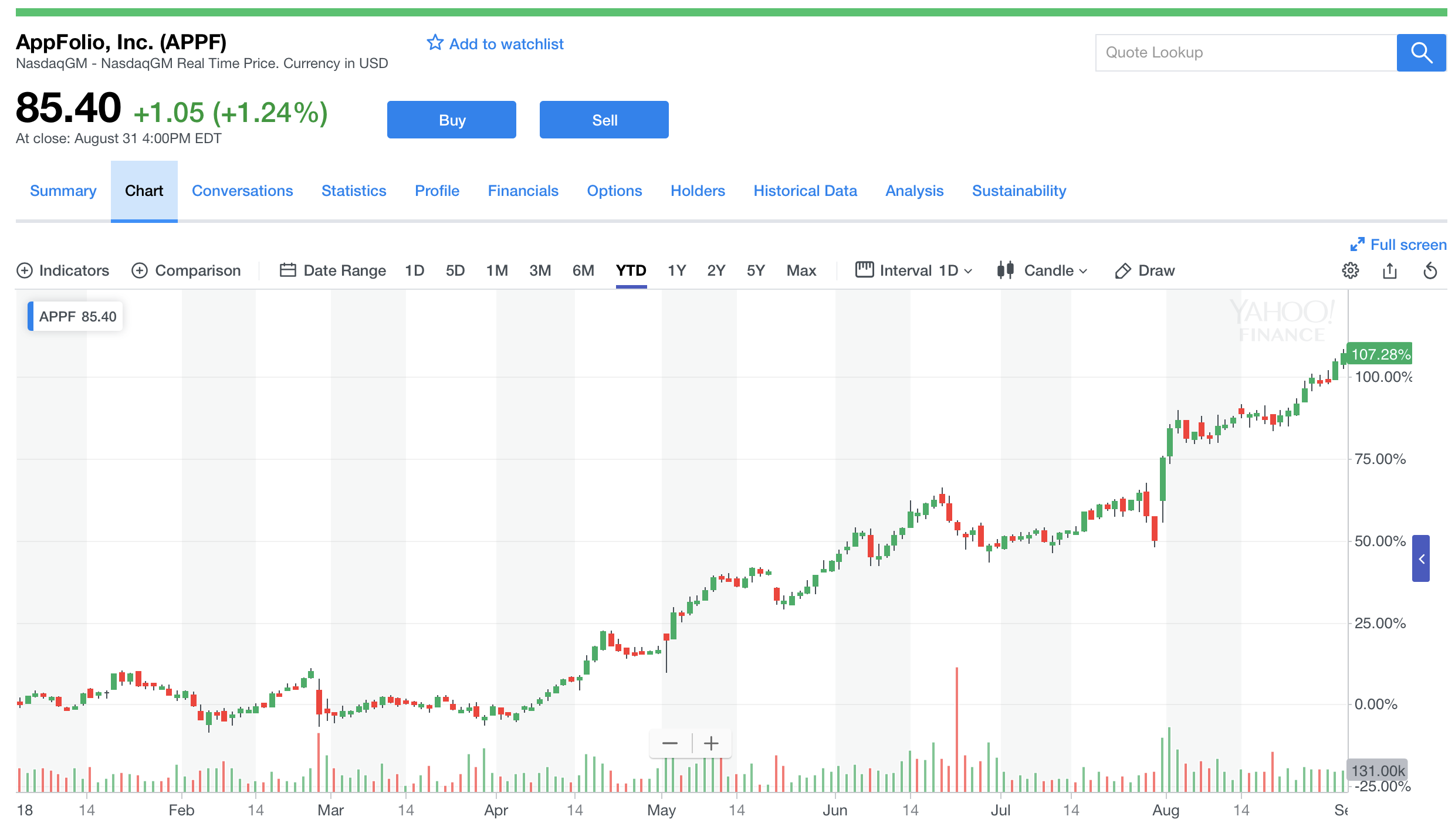Open the chart settings gear icon
The image size is (1455, 840).
click(1350, 270)
